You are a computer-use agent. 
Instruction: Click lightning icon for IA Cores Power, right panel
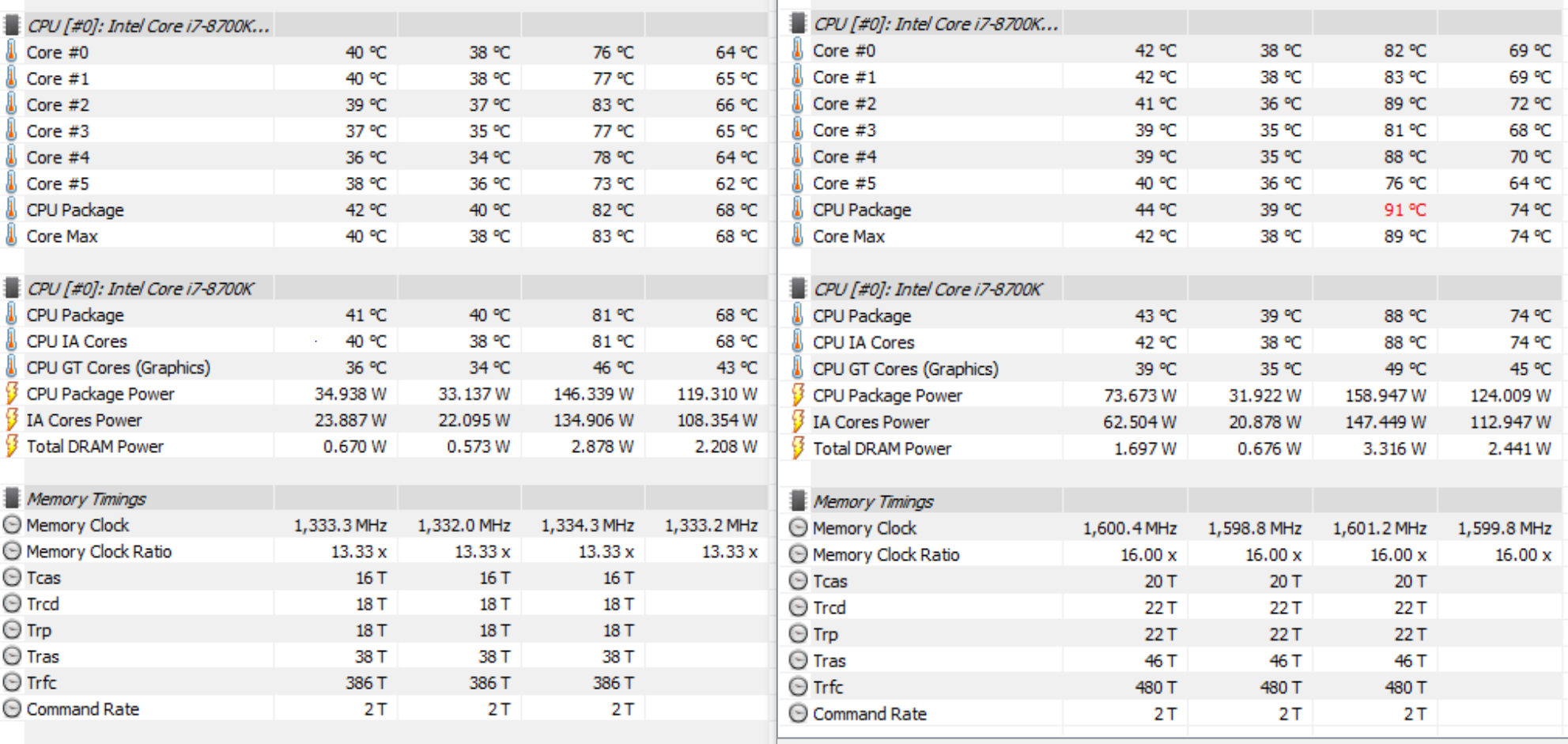click(798, 421)
